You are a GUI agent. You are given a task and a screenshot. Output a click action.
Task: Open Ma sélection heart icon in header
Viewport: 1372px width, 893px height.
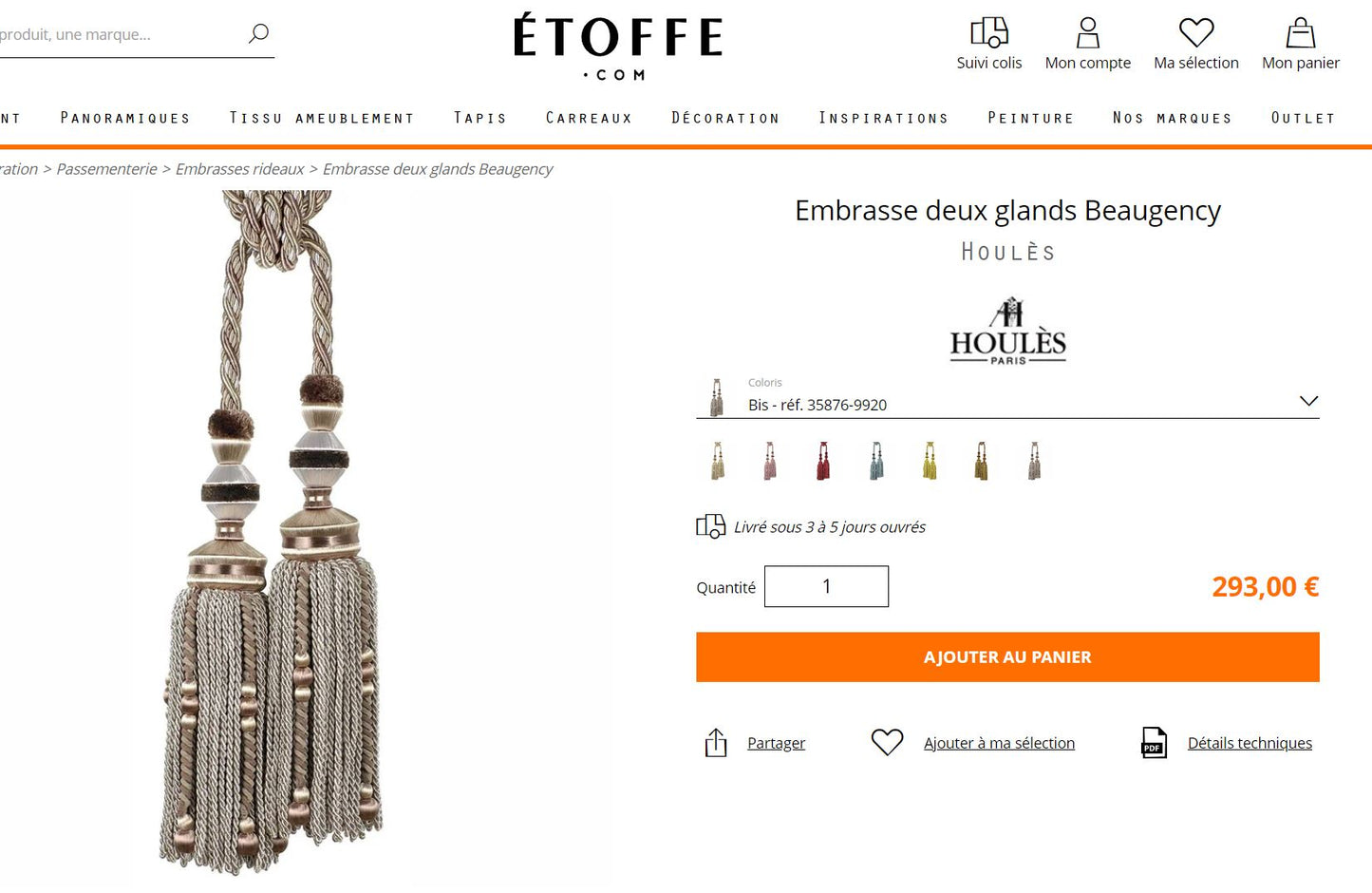tap(1195, 32)
